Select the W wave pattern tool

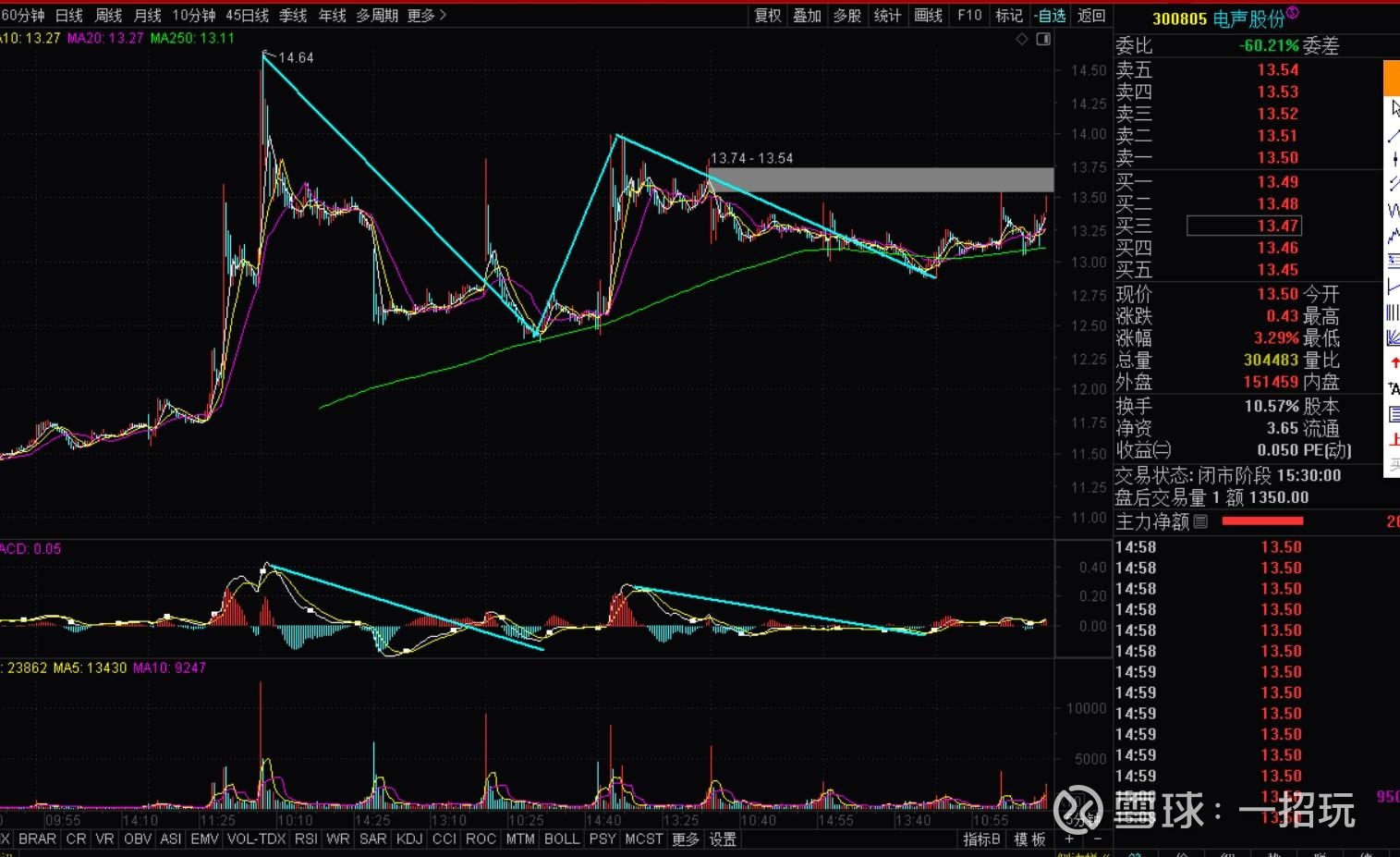[1394, 210]
